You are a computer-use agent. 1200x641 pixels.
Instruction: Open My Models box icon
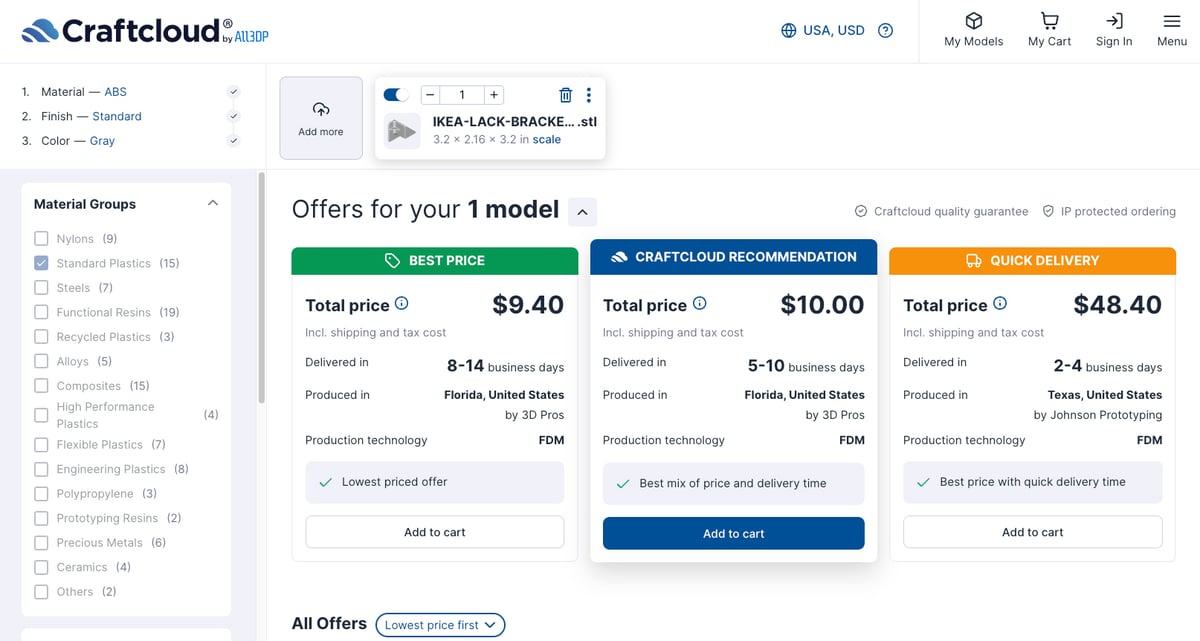click(973, 21)
